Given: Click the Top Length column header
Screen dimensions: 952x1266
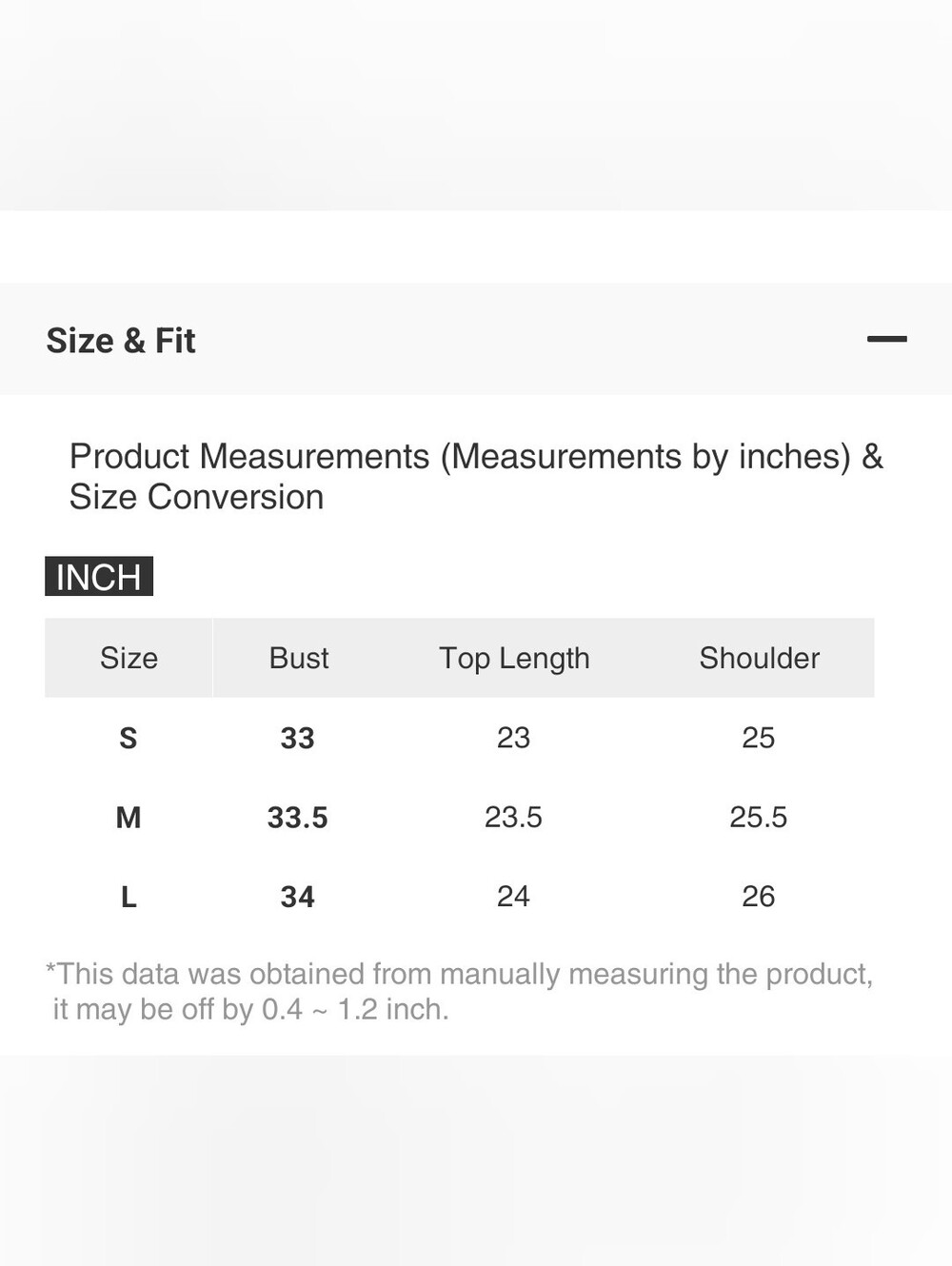Looking at the screenshot, I should [x=514, y=659].
